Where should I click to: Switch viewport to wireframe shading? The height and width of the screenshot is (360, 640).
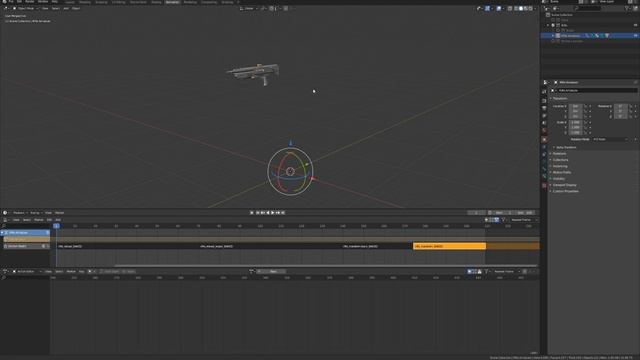(x=516, y=8)
